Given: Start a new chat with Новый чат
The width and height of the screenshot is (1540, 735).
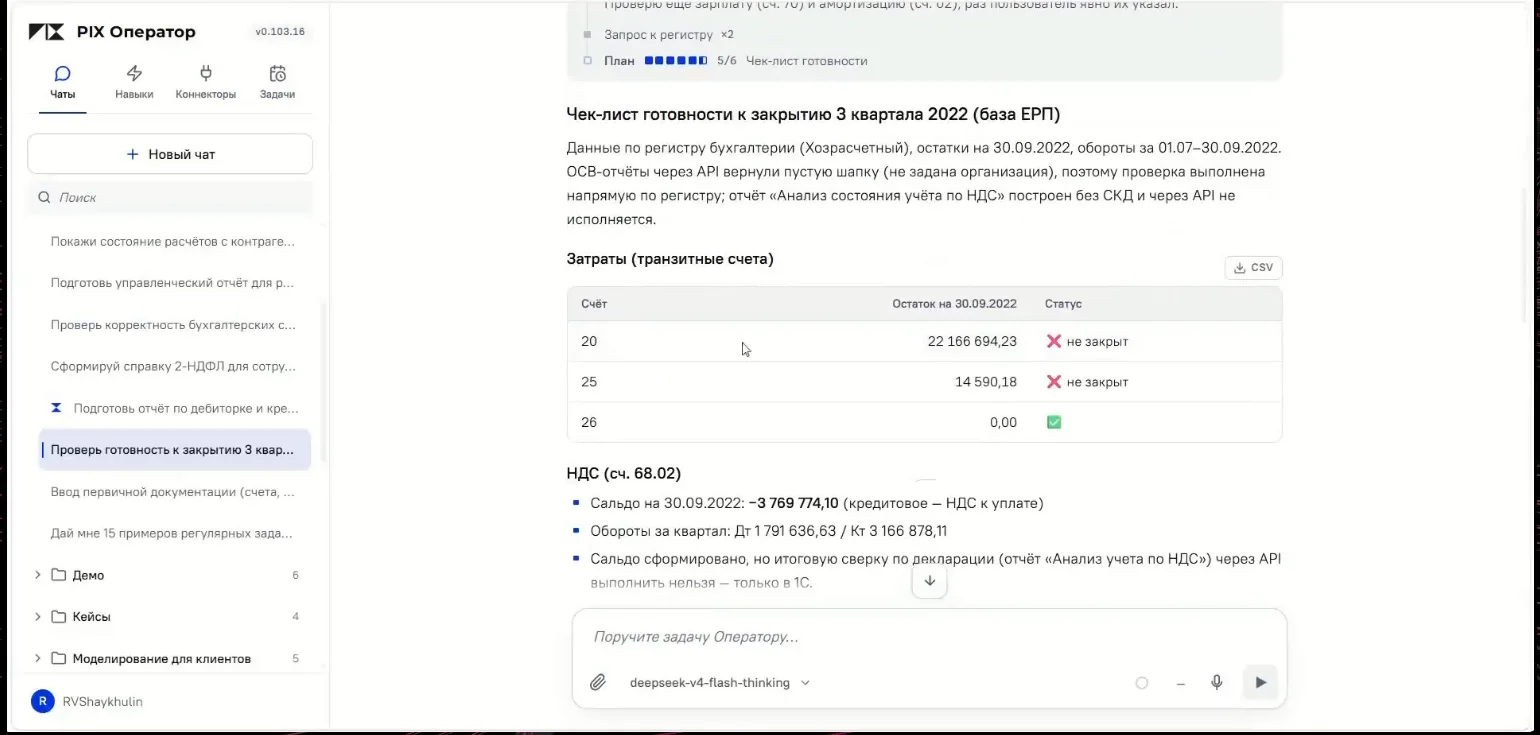Looking at the screenshot, I should point(170,155).
